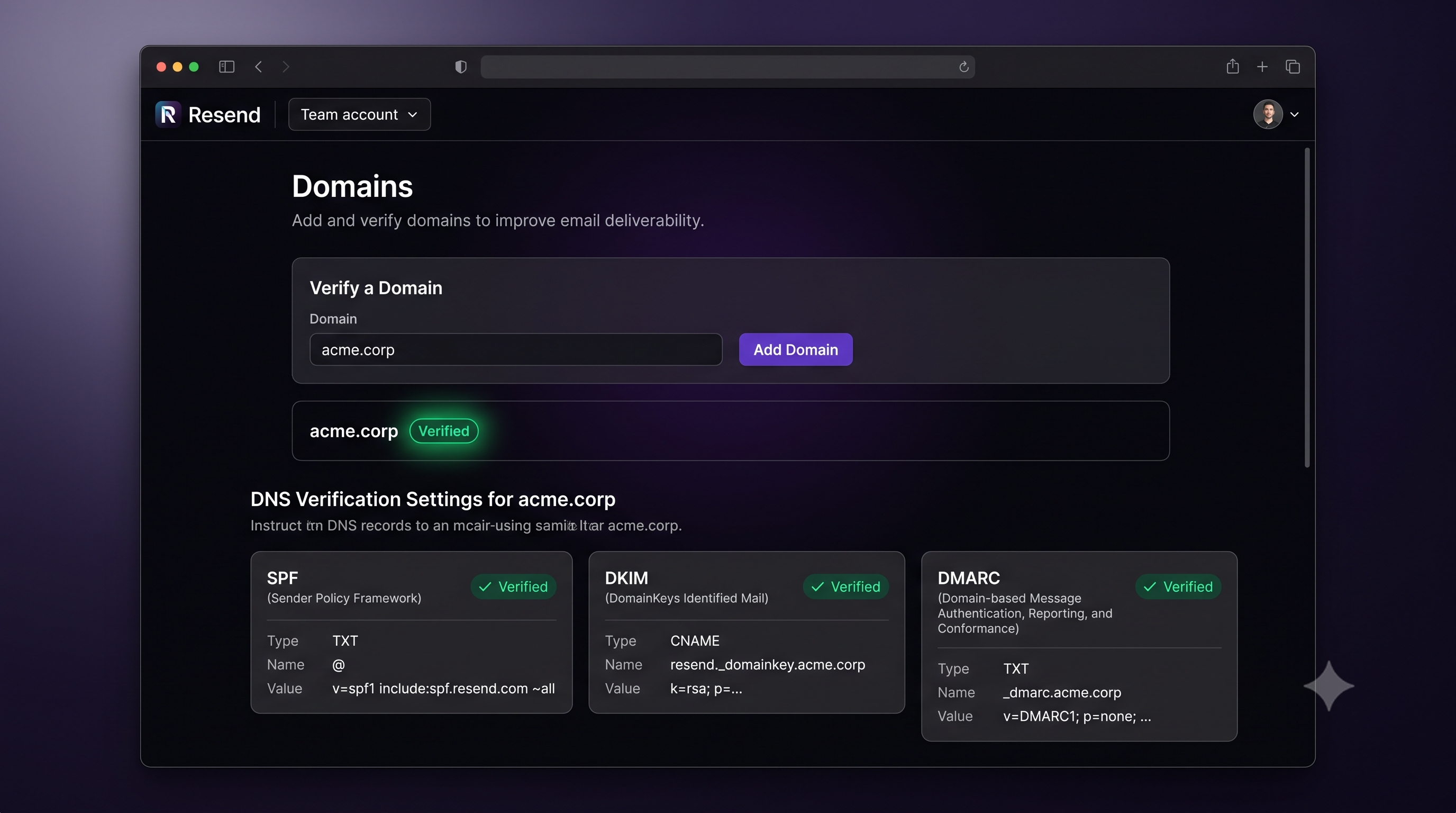Select the DKIM value 'k=rsa; p=...'
The width and height of the screenshot is (1456, 813).
pos(706,688)
